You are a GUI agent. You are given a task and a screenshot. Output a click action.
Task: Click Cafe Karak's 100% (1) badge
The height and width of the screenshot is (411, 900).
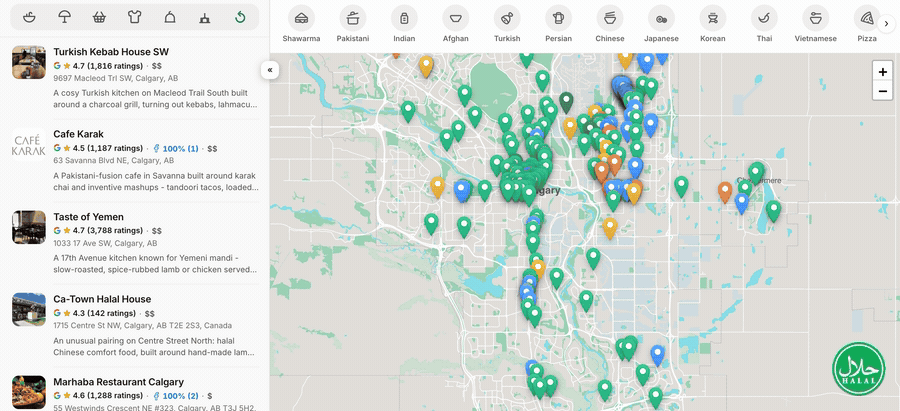pos(176,149)
